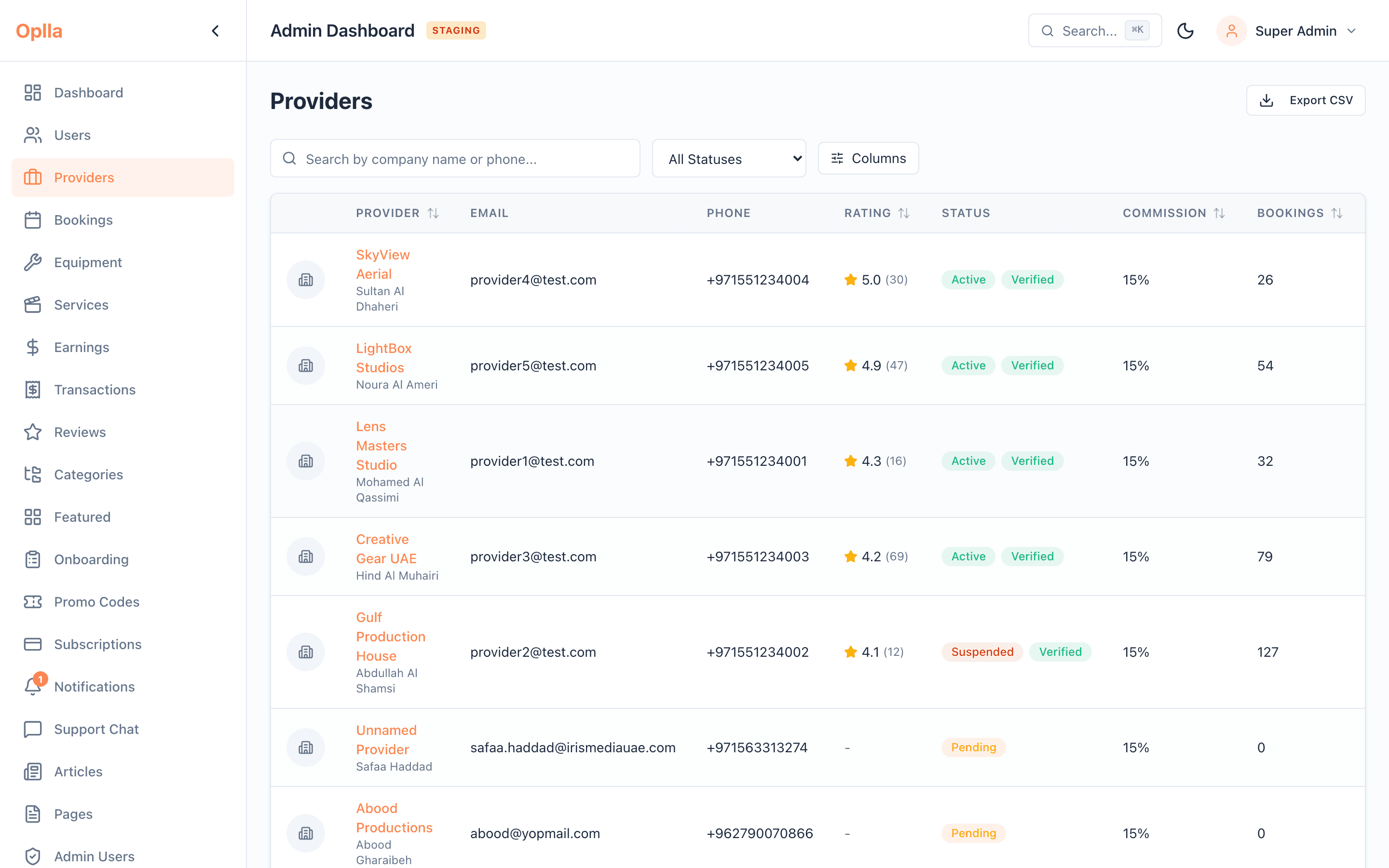Click the Subscriptions card icon

(x=33, y=645)
